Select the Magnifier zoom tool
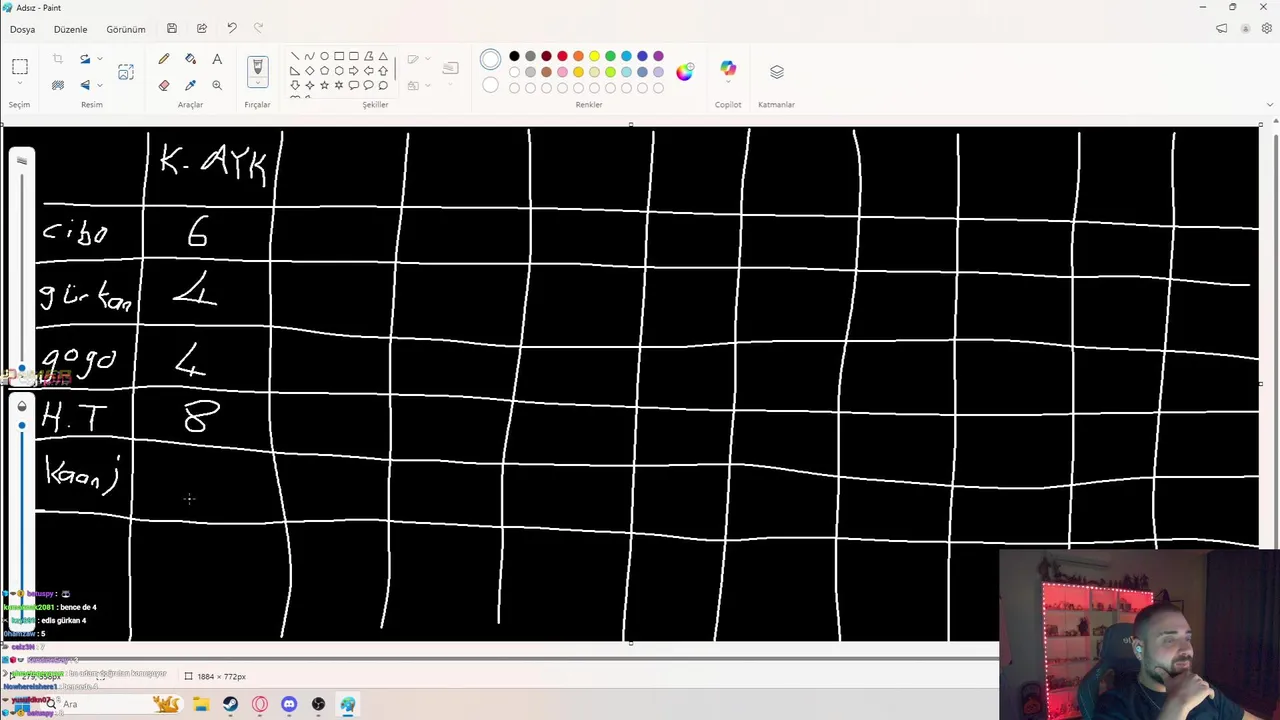 (x=217, y=85)
